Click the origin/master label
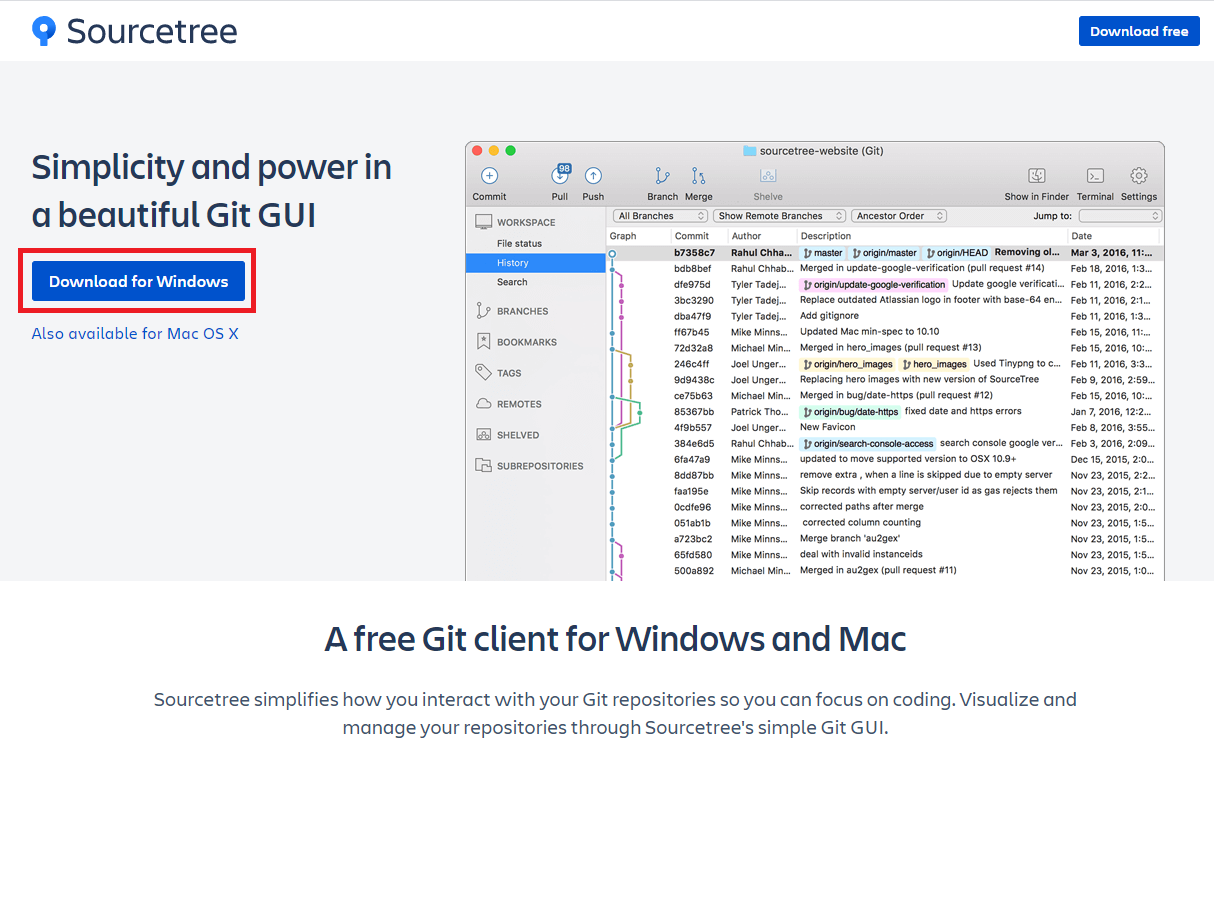 [884, 253]
